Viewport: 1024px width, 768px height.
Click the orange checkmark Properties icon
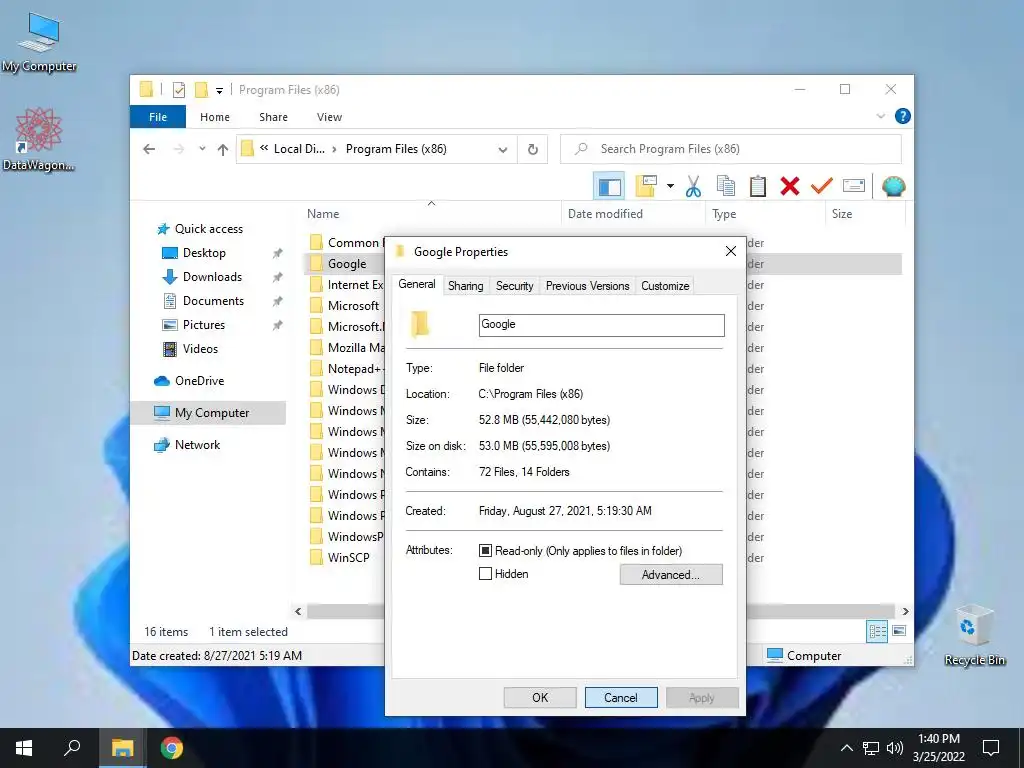point(822,186)
